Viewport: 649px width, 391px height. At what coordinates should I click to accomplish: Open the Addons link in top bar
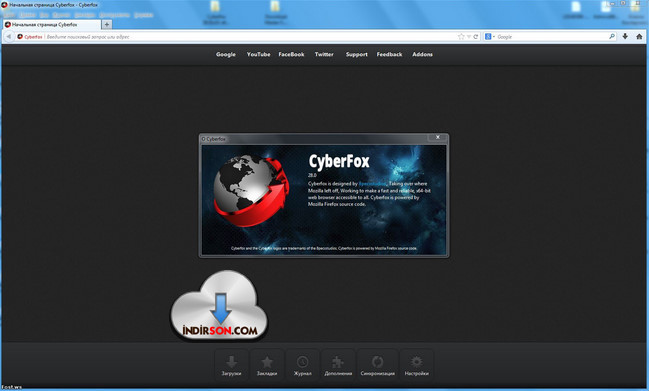coord(422,54)
